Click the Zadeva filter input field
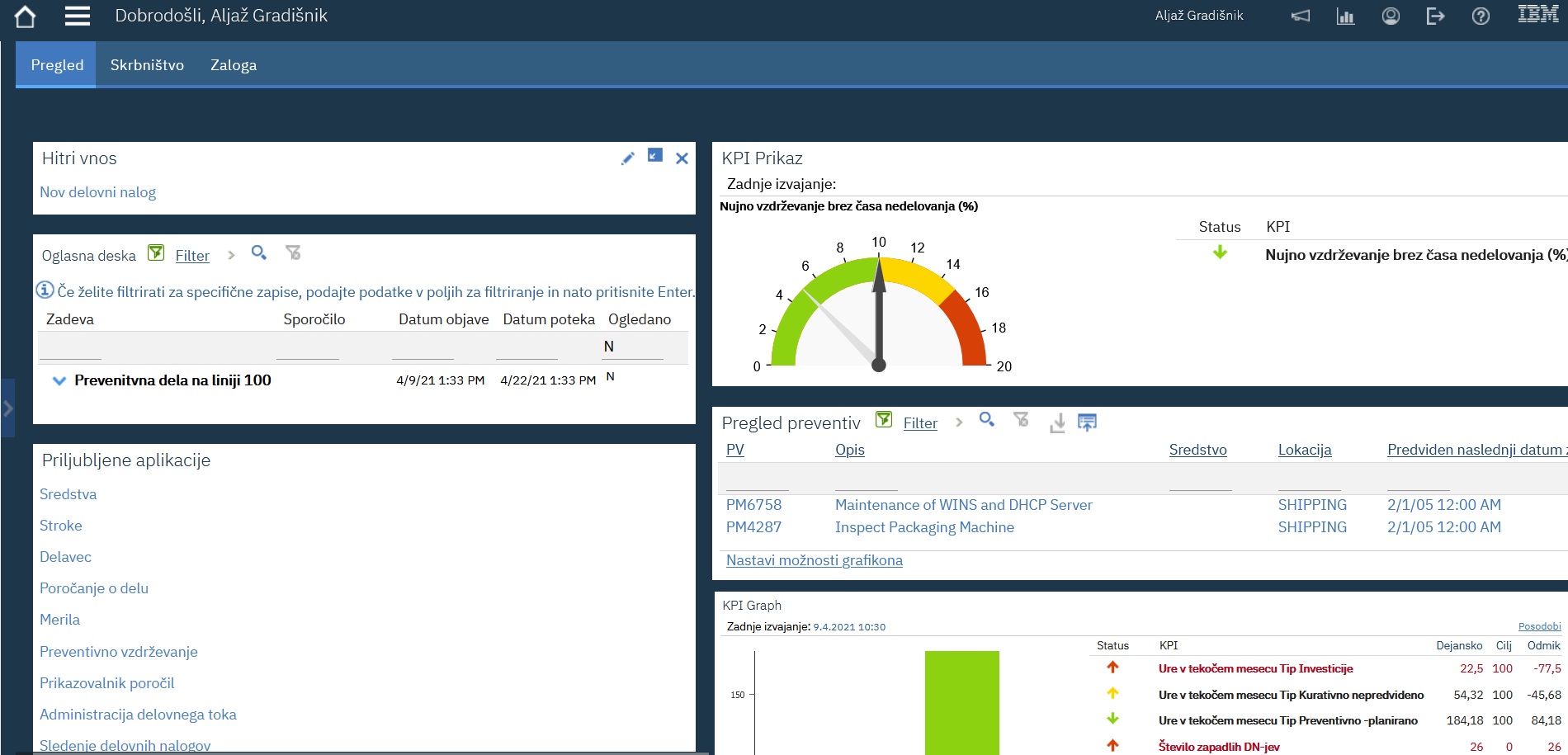1568x755 pixels. tap(70, 348)
